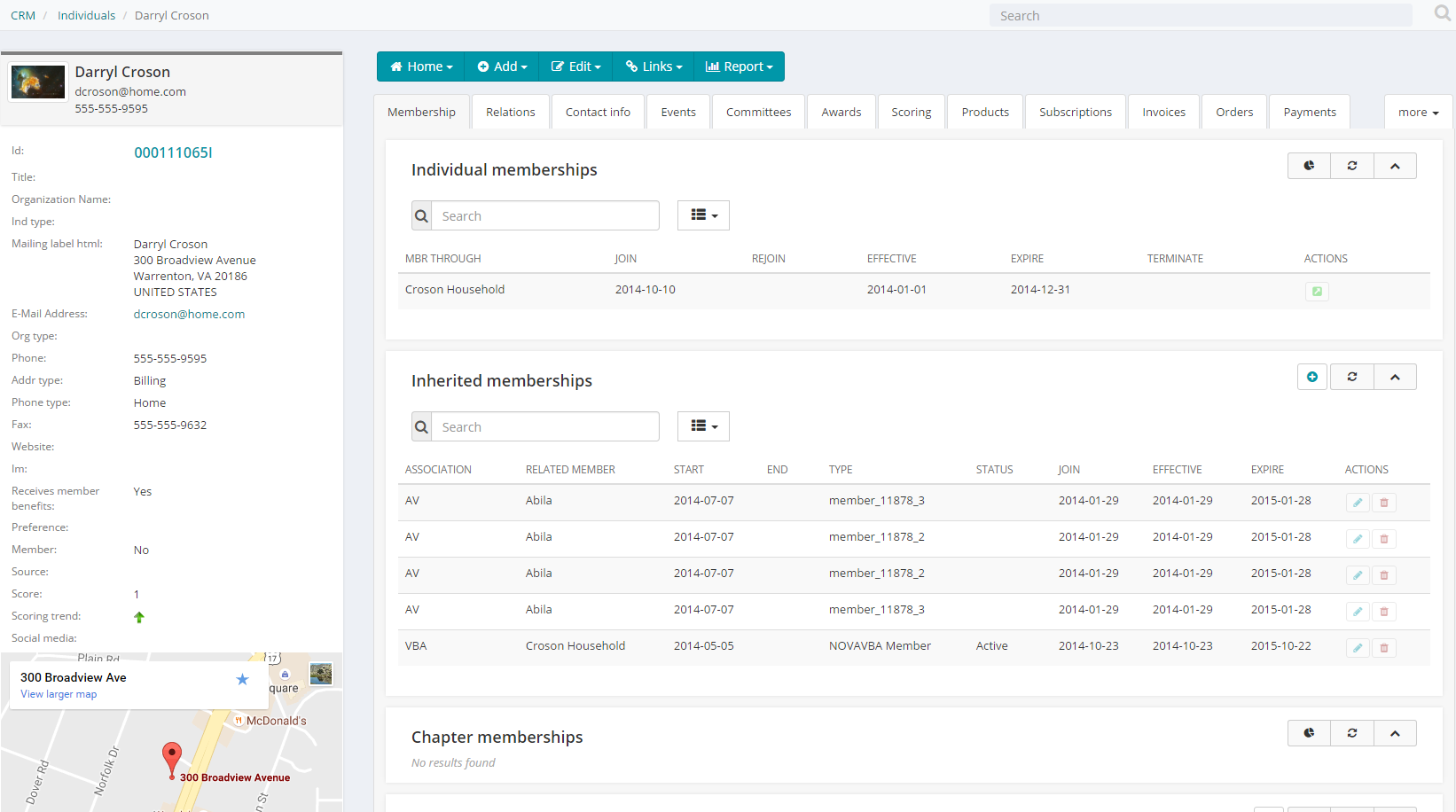
Task: Open the Contact info tab
Action: point(598,111)
